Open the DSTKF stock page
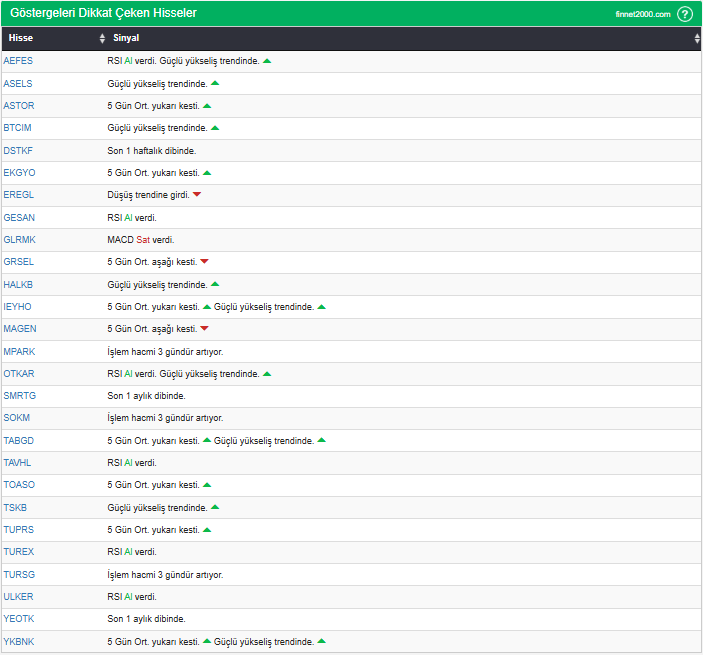The height and width of the screenshot is (655, 703). (18, 150)
